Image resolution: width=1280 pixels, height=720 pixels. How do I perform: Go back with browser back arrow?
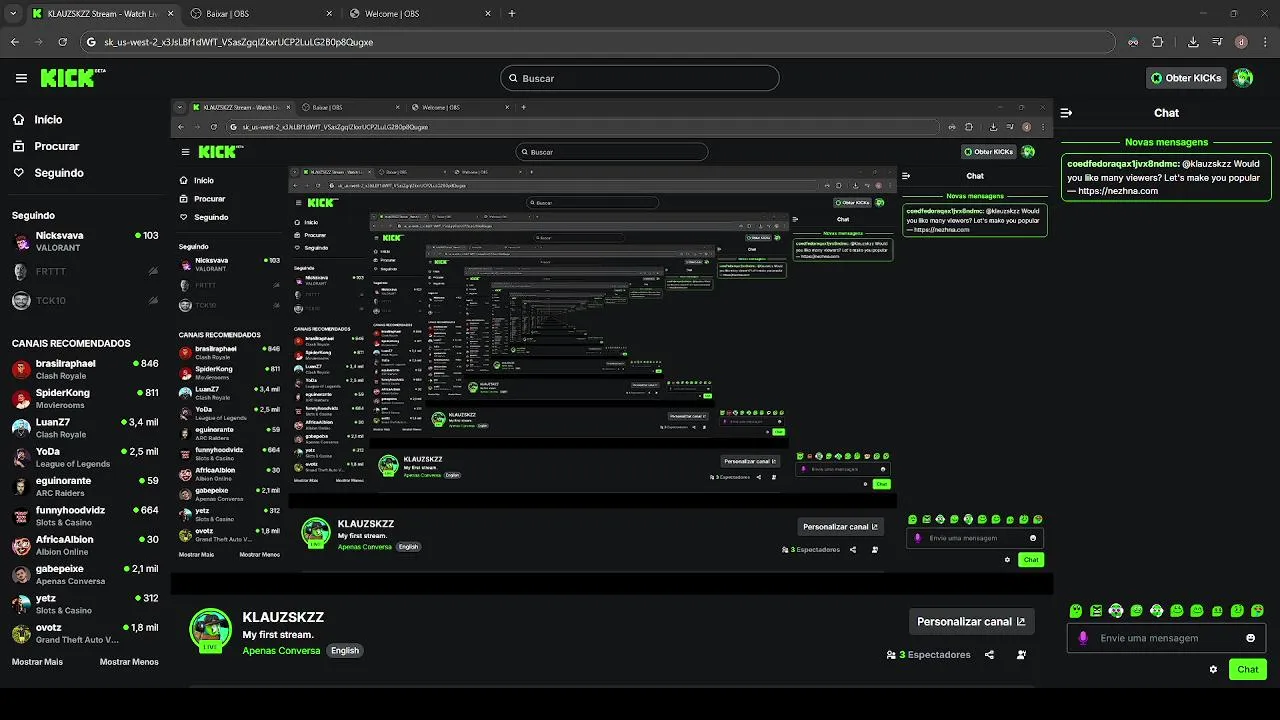(x=14, y=42)
